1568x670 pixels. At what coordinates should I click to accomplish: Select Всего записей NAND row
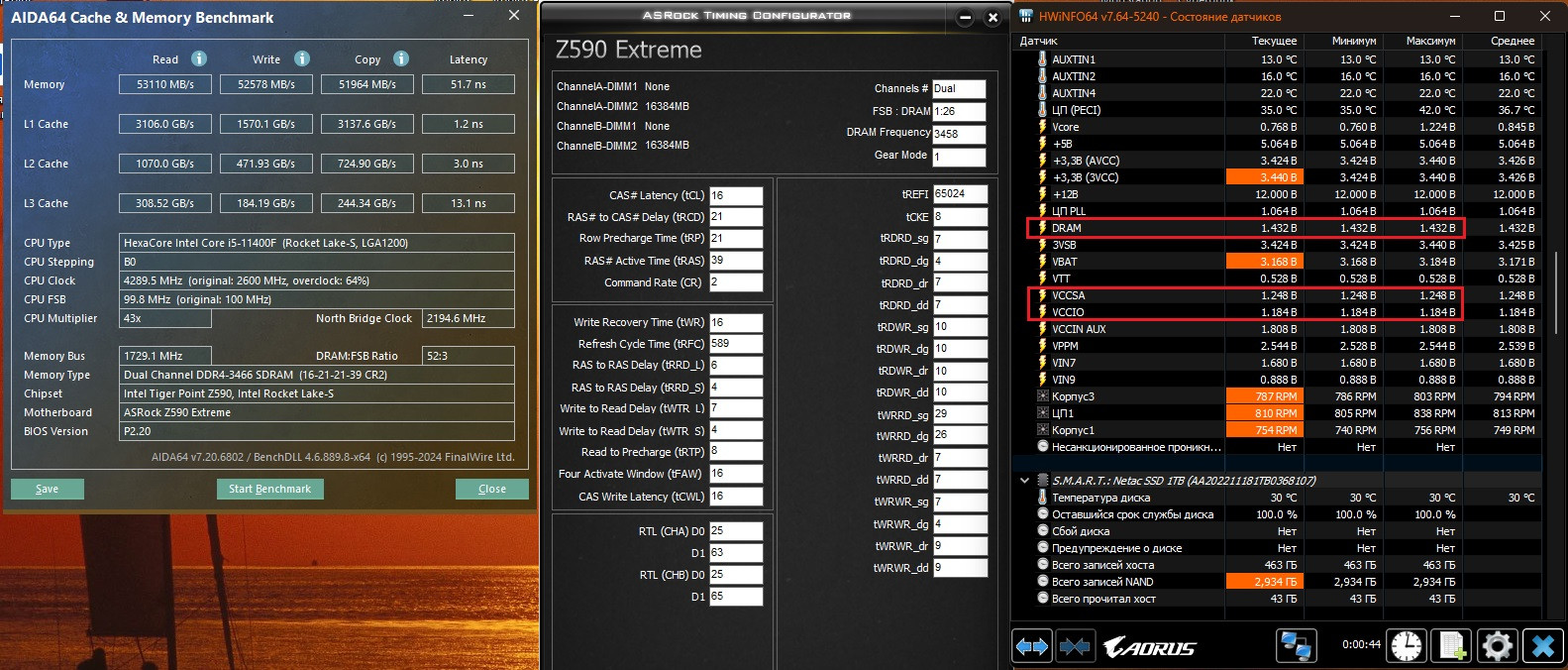[x=1277, y=582]
